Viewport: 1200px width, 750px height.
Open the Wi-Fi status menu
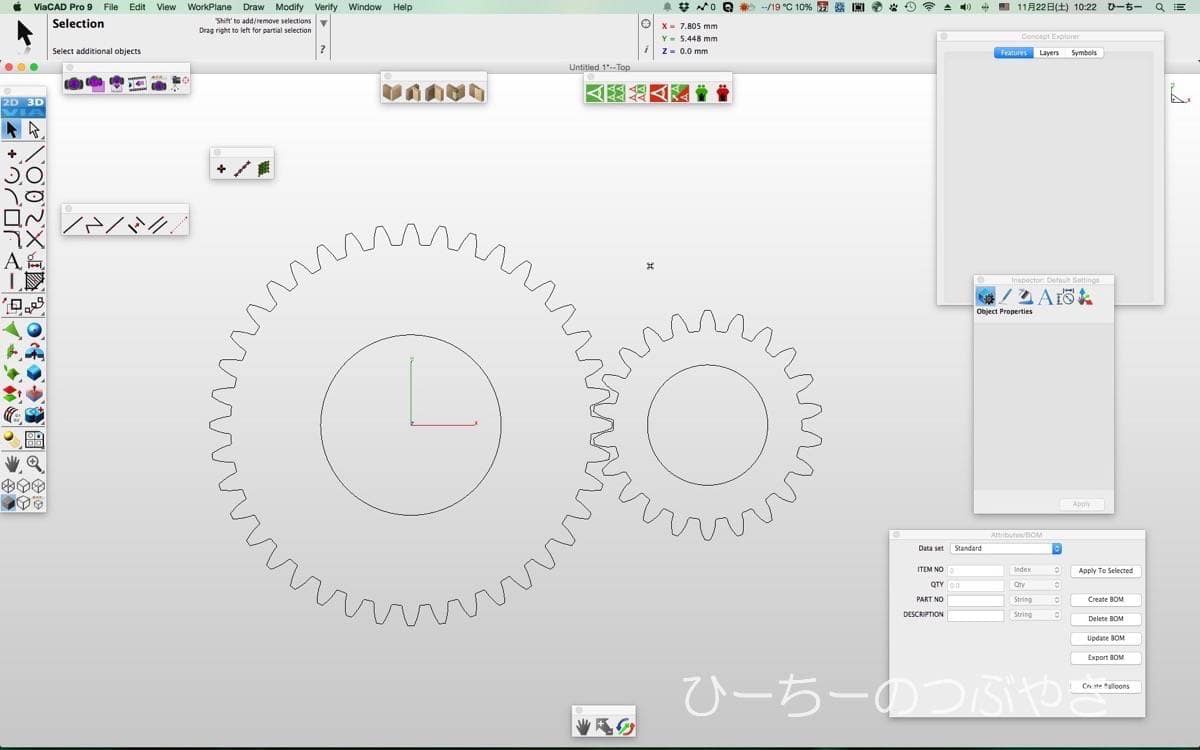928,7
